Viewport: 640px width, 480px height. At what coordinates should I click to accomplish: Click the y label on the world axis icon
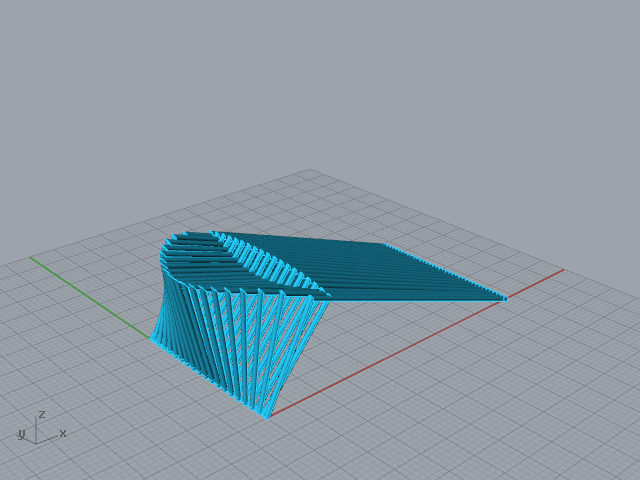pos(20,434)
